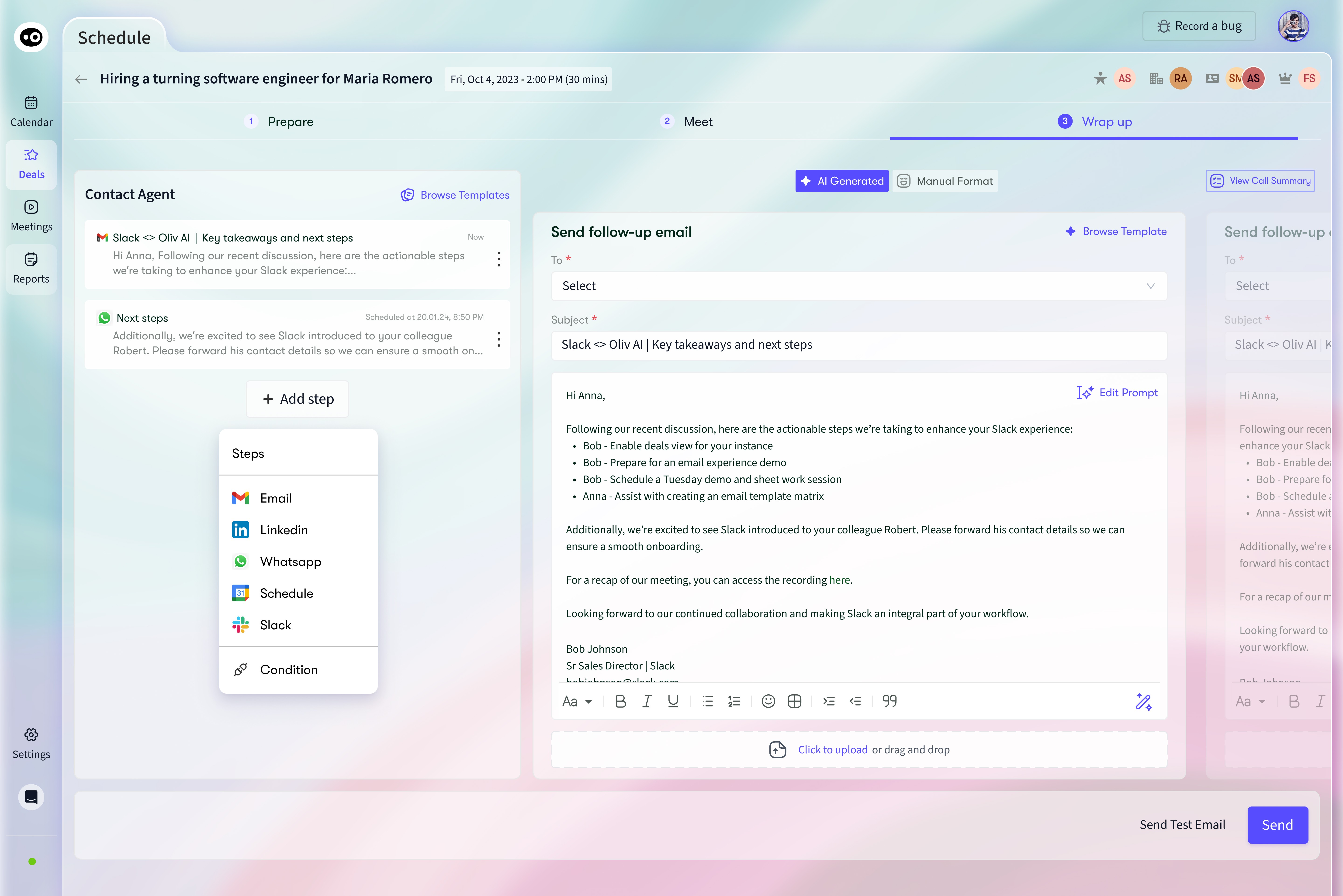Open options for the Next steps message
This screenshot has width=1343, height=896.
point(499,339)
